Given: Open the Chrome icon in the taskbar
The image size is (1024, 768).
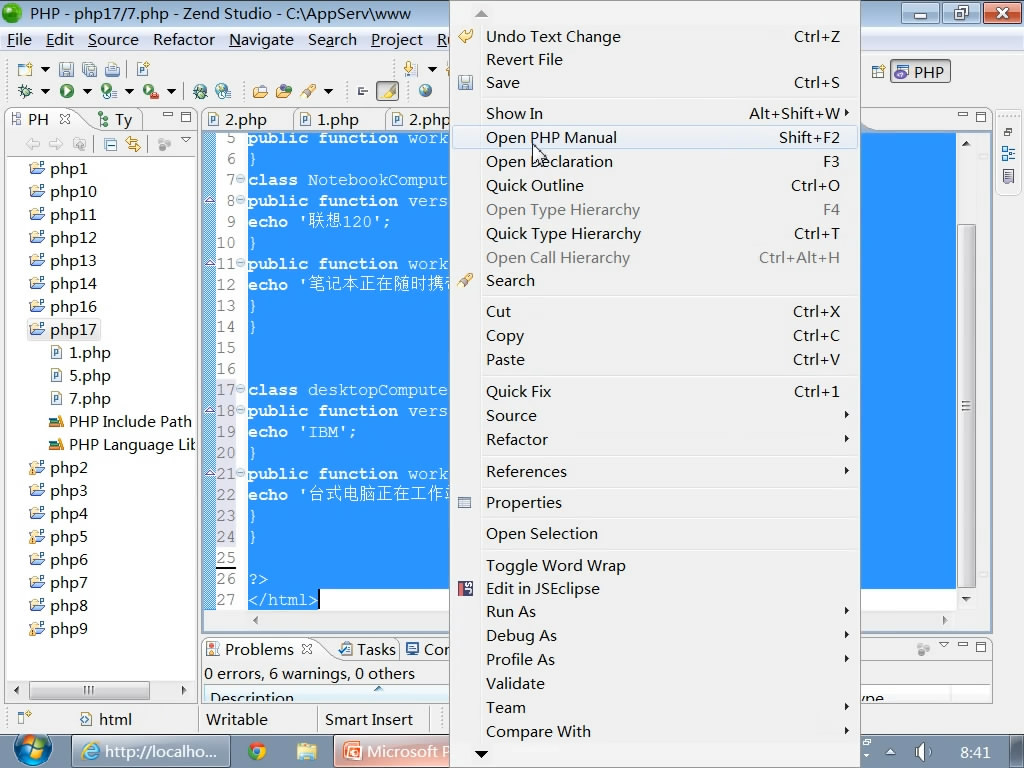Looking at the screenshot, I should point(257,752).
